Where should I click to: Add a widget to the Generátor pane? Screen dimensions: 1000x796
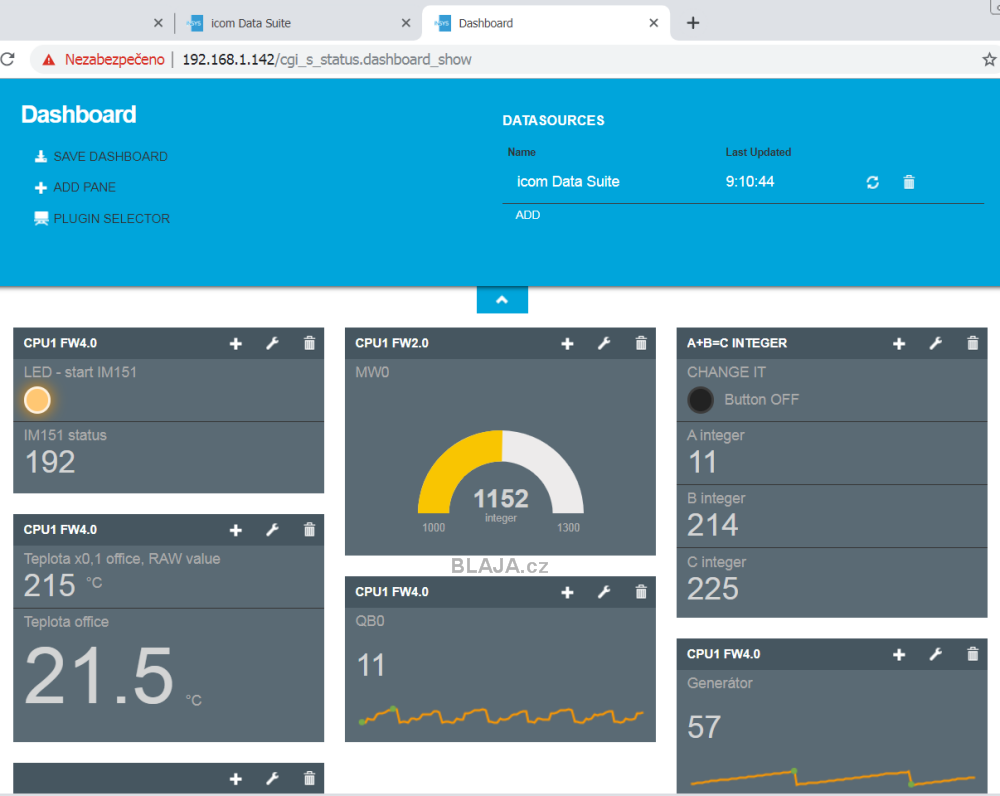pos(899,654)
